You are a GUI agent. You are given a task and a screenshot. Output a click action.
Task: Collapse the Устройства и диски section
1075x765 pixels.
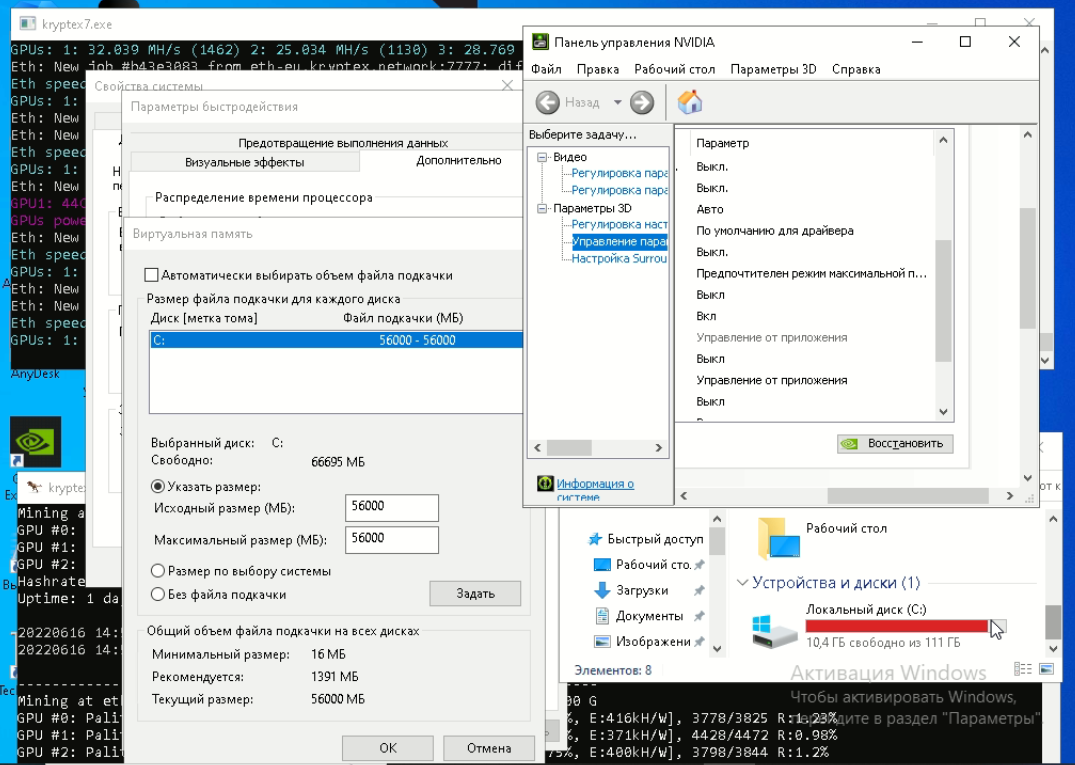click(742, 583)
